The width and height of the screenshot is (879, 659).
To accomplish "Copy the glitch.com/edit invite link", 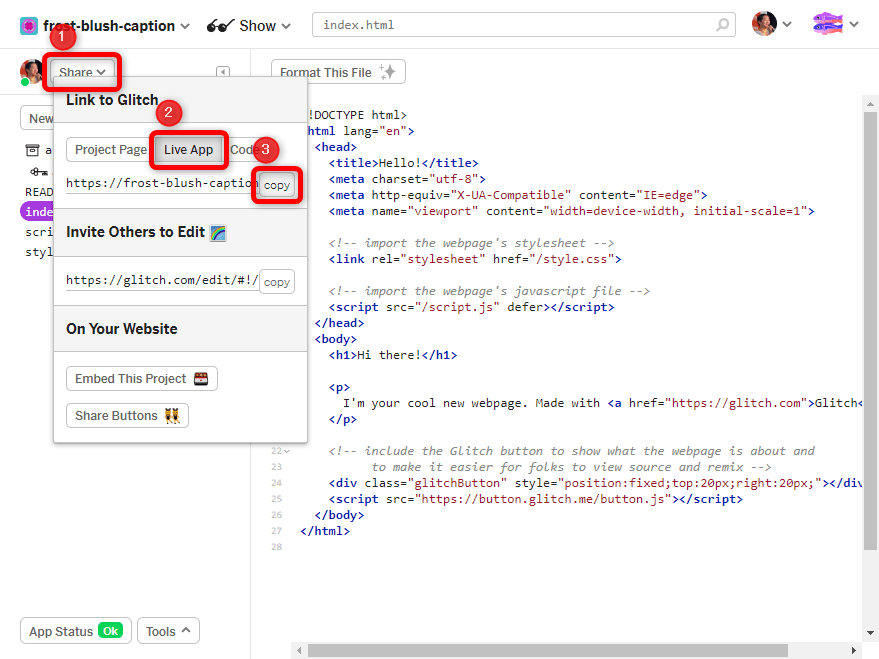I will pyautogui.click(x=277, y=282).
